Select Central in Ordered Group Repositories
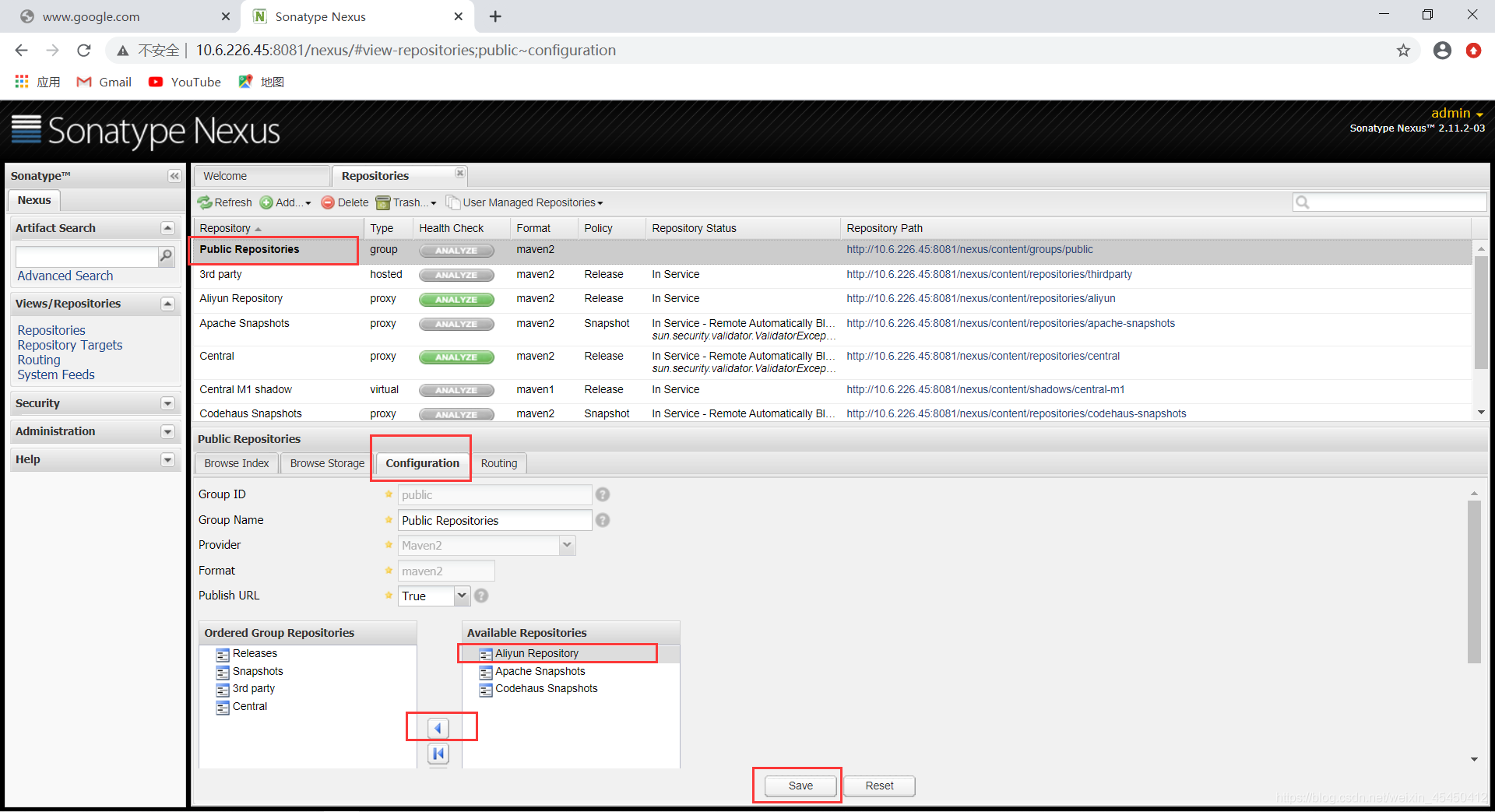Image resolution: width=1495 pixels, height=812 pixels. (x=249, y=706)
